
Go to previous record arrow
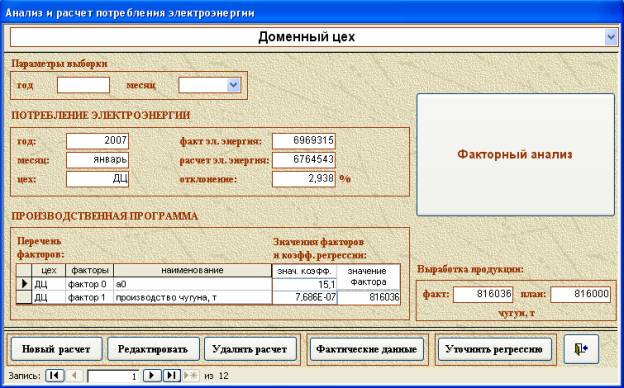pos(74,375)
